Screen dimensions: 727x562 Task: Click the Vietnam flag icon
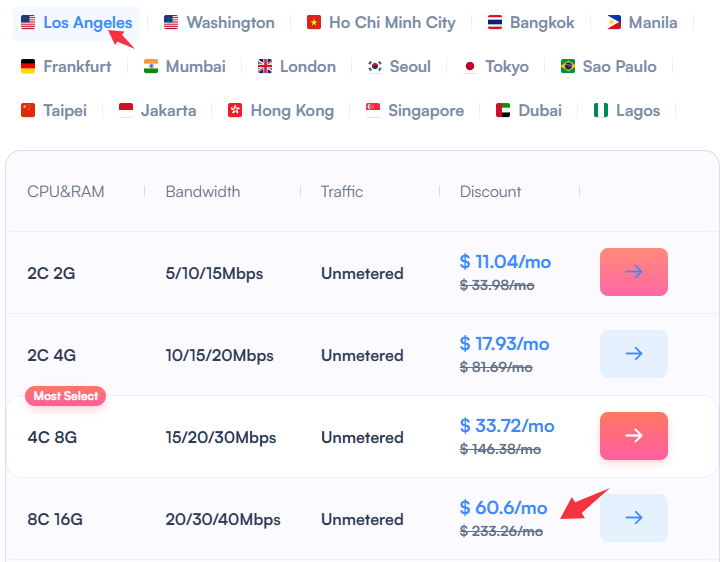coord(314,22)
